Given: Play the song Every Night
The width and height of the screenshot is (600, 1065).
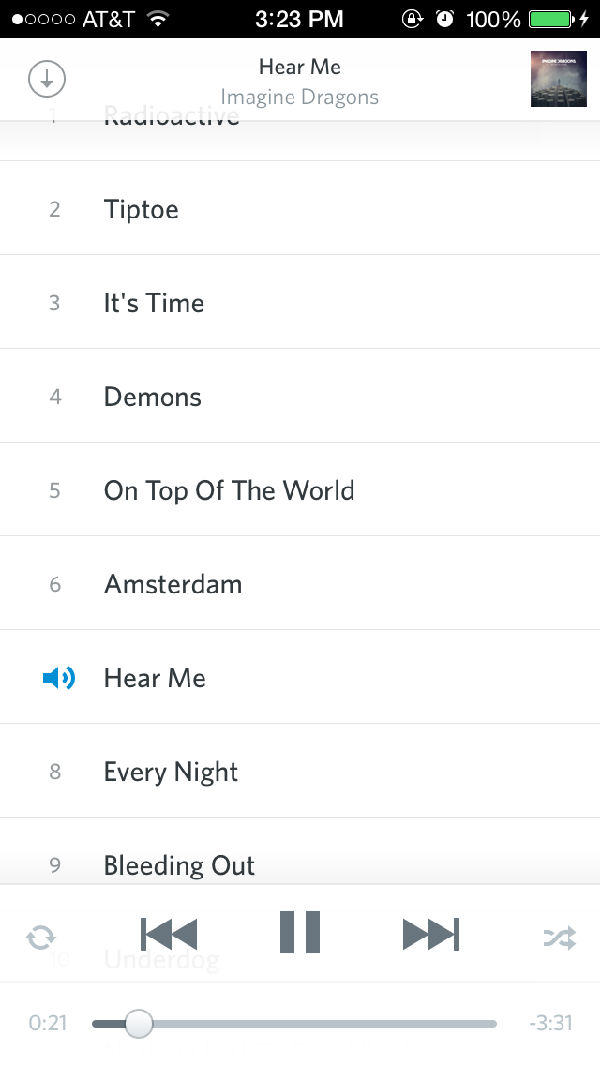Looking at the screenshot, I should [171, 772].
